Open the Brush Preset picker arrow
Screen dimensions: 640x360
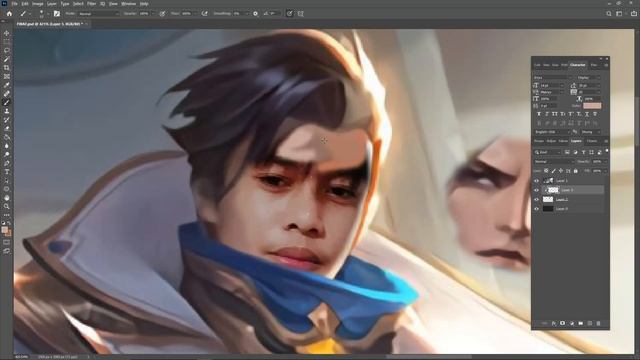point(48,13)
